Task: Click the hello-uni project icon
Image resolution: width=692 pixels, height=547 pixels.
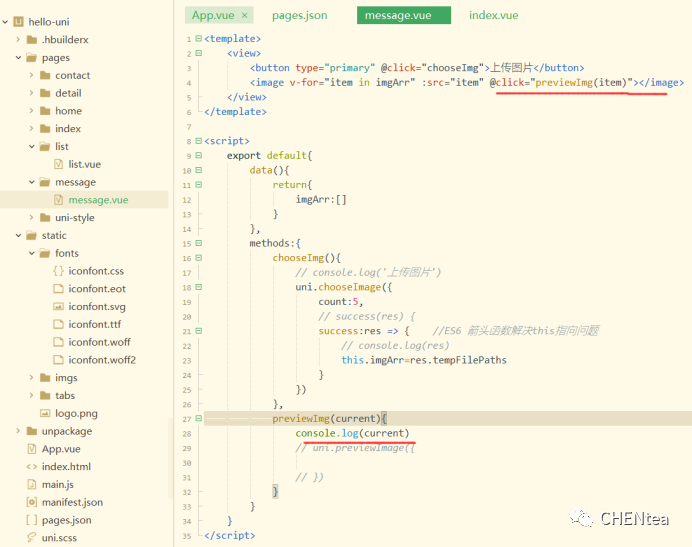Action: click(18, 22)
